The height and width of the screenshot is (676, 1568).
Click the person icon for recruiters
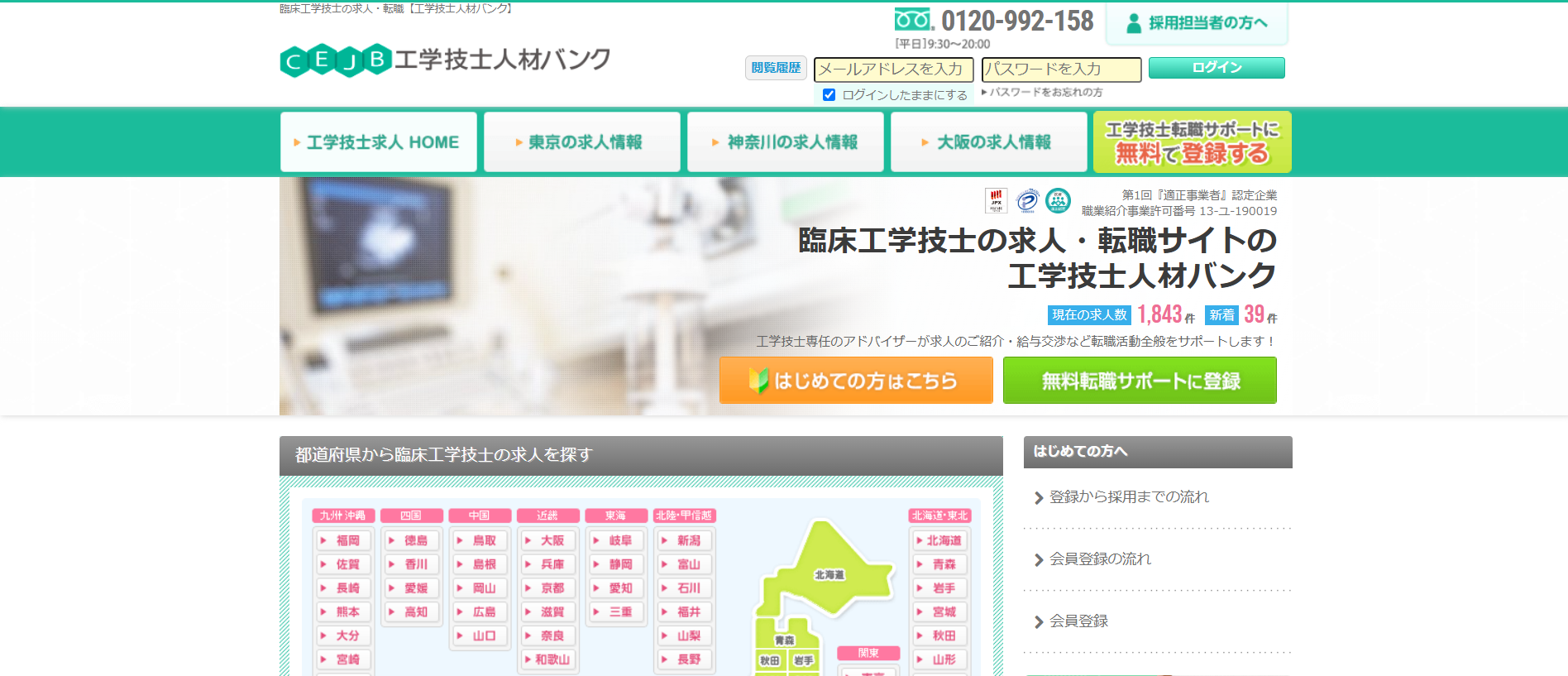click(x=1134, y=23)
